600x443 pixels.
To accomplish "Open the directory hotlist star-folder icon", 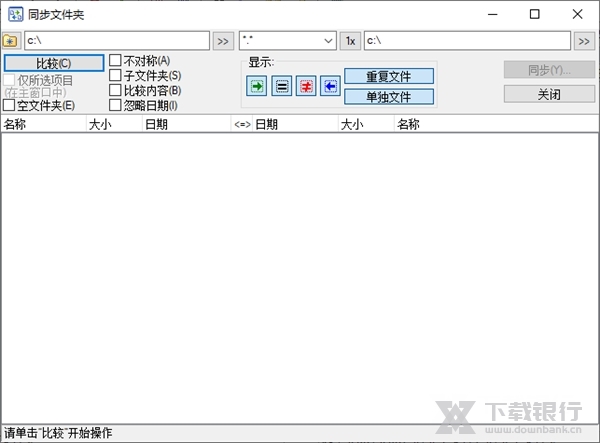I will (x=11, y=41).
